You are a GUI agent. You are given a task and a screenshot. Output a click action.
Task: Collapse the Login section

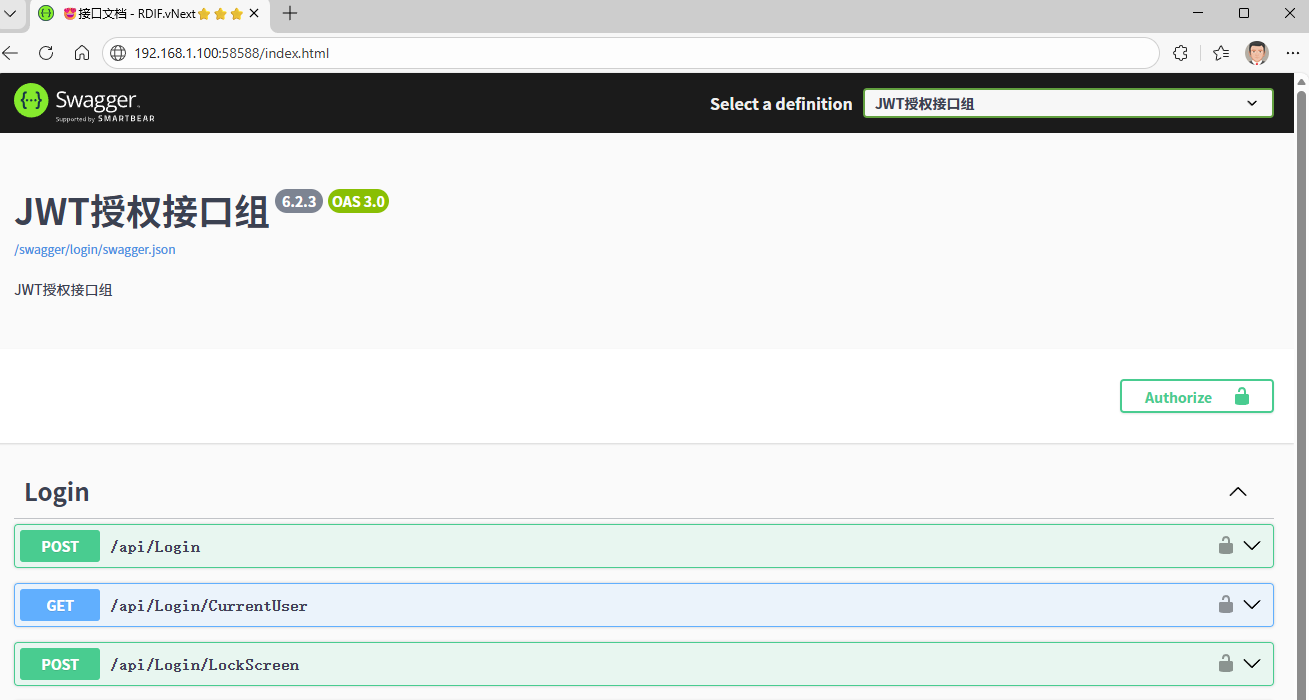1238,492
